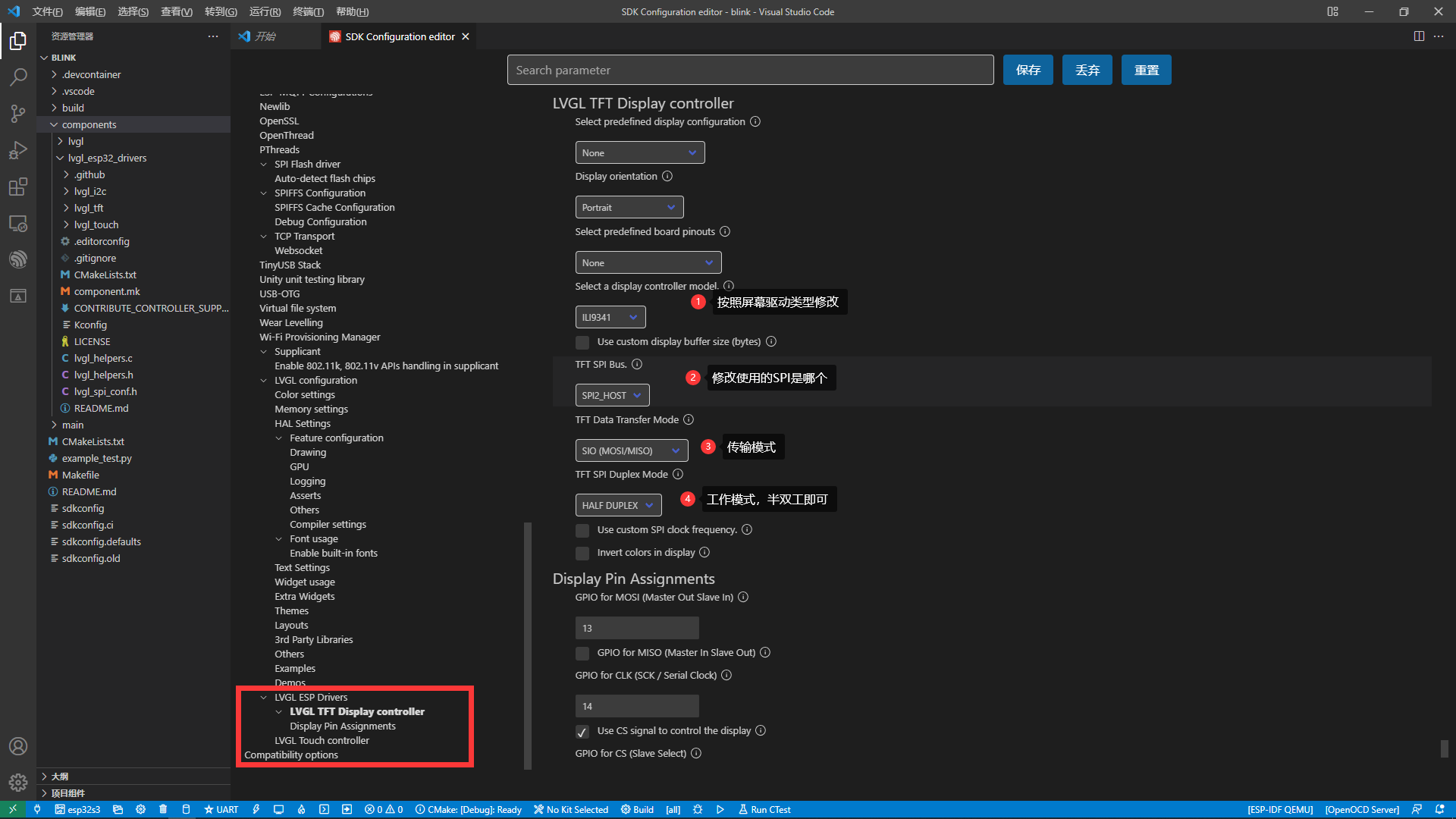The height and width of the screenshot is (819, 1456).
Task: Open predefined display configuration dropdown
Action: point(640,152)
